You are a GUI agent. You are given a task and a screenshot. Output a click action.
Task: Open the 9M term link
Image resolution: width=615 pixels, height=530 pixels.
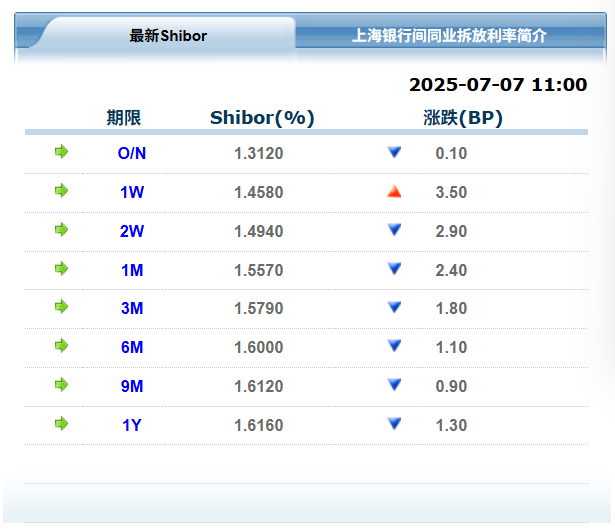click(132, 386)
